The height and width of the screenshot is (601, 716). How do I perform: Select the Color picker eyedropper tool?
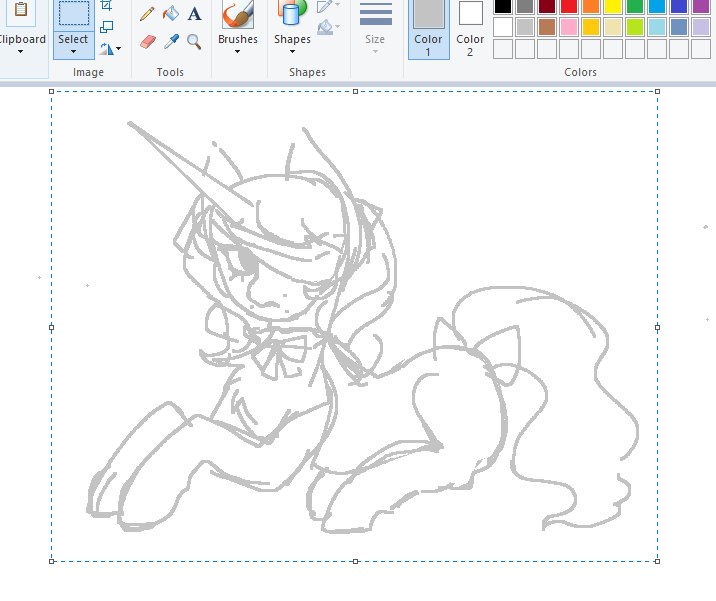click(171, 42)
